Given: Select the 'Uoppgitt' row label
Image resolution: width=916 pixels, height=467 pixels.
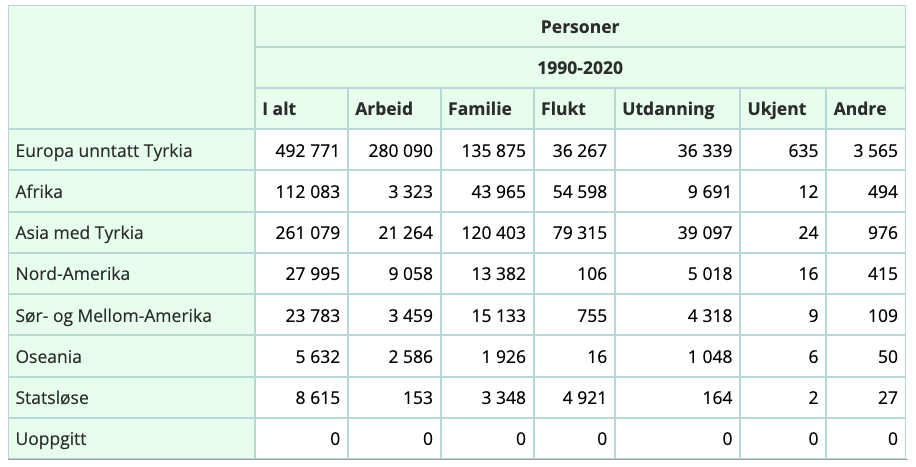Looking at the screenshot, I should pos(52,439).
